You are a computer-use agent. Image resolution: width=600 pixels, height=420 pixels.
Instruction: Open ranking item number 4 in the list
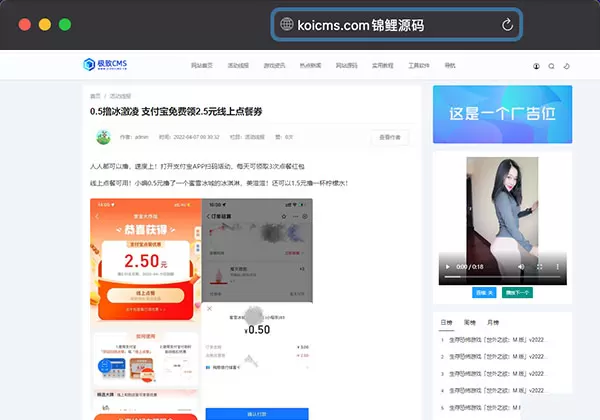coord(497,391)
